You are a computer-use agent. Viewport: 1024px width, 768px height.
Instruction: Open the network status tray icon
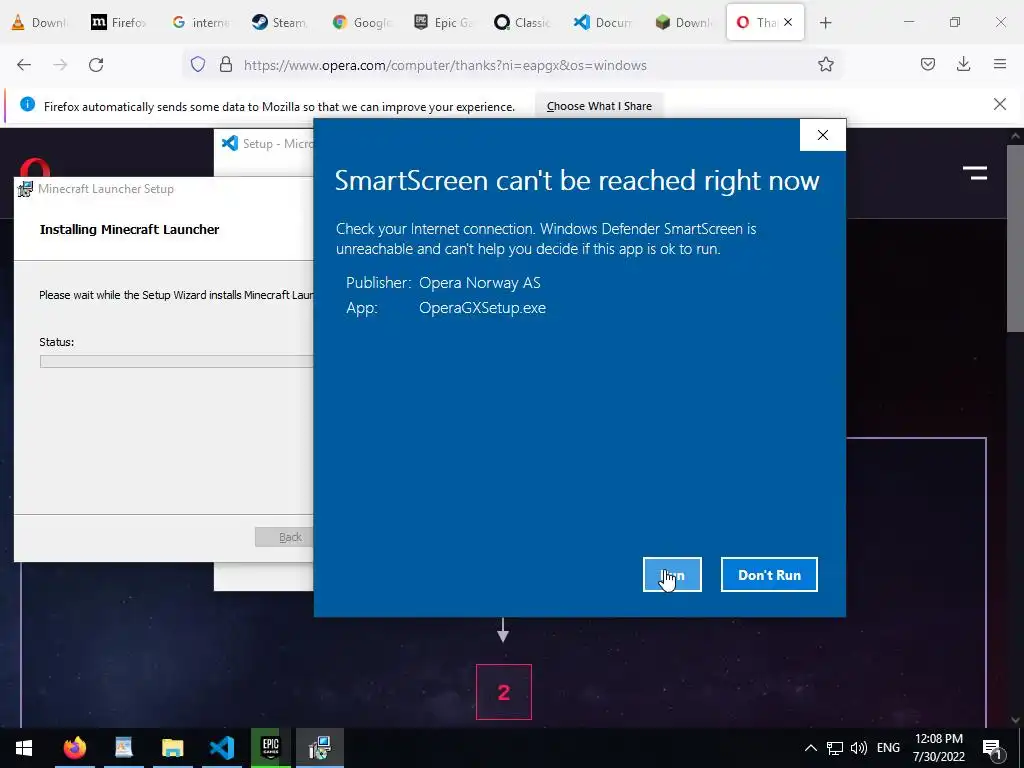[835, 748]
